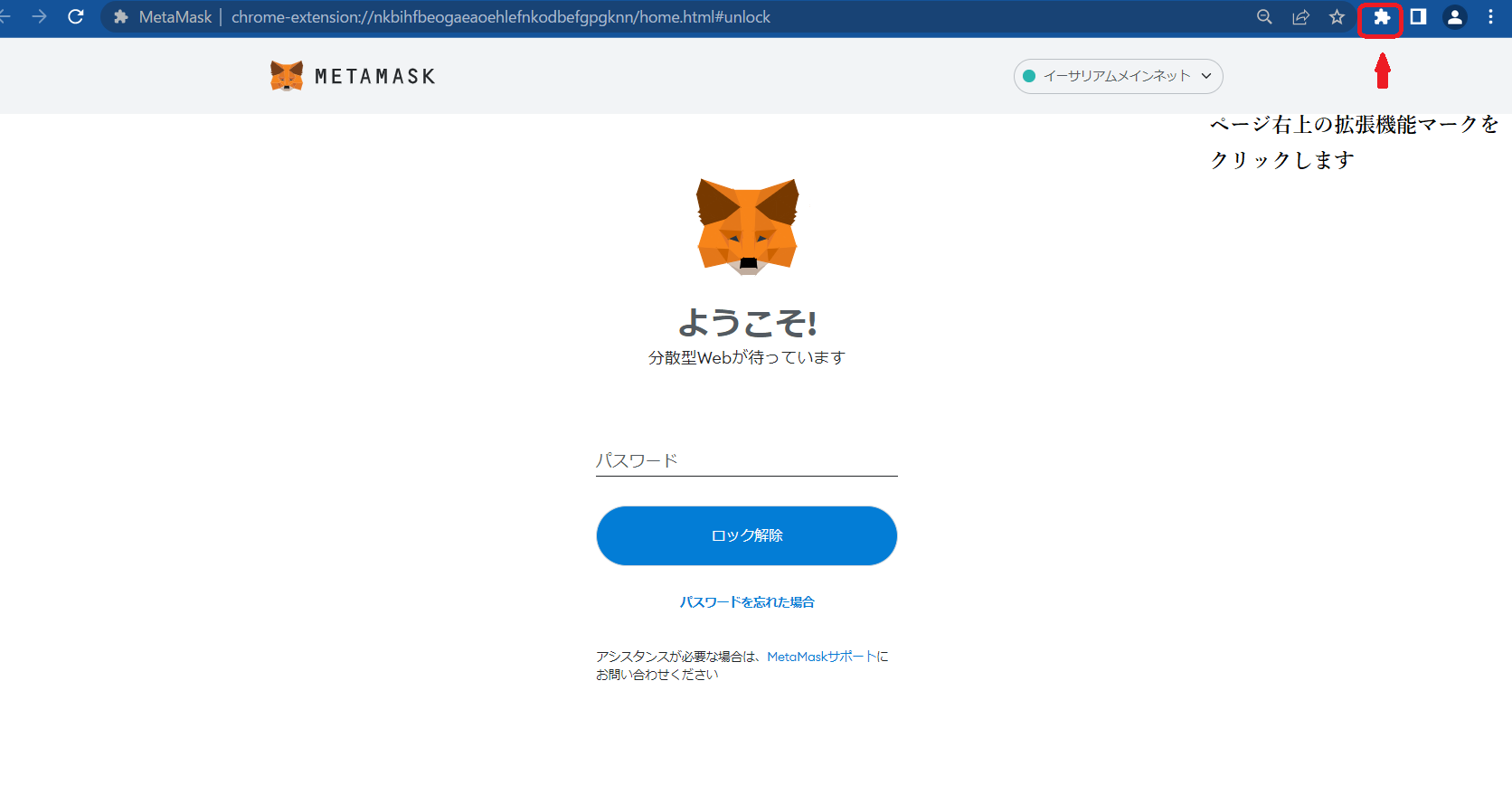The image size is (1512, 785).
Task: Click the METAMASK wordmark text
Action: [x=374, y=77]
